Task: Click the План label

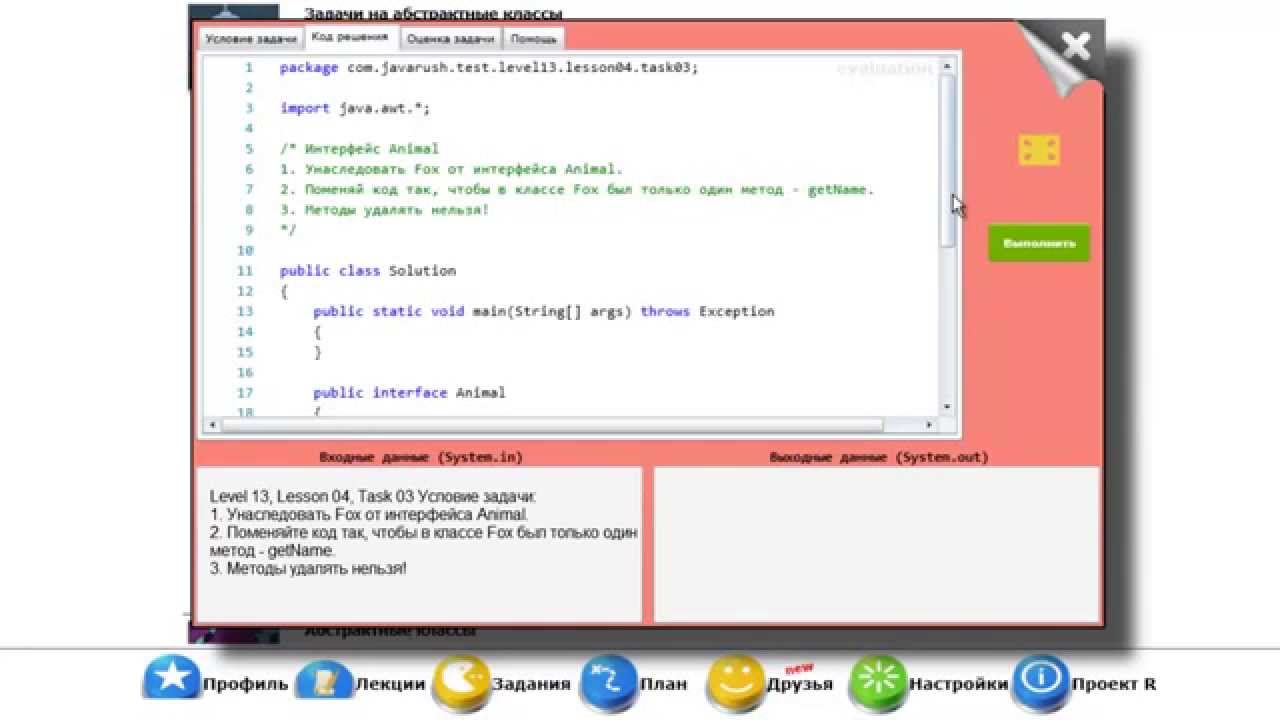Action: pos(664,685)
